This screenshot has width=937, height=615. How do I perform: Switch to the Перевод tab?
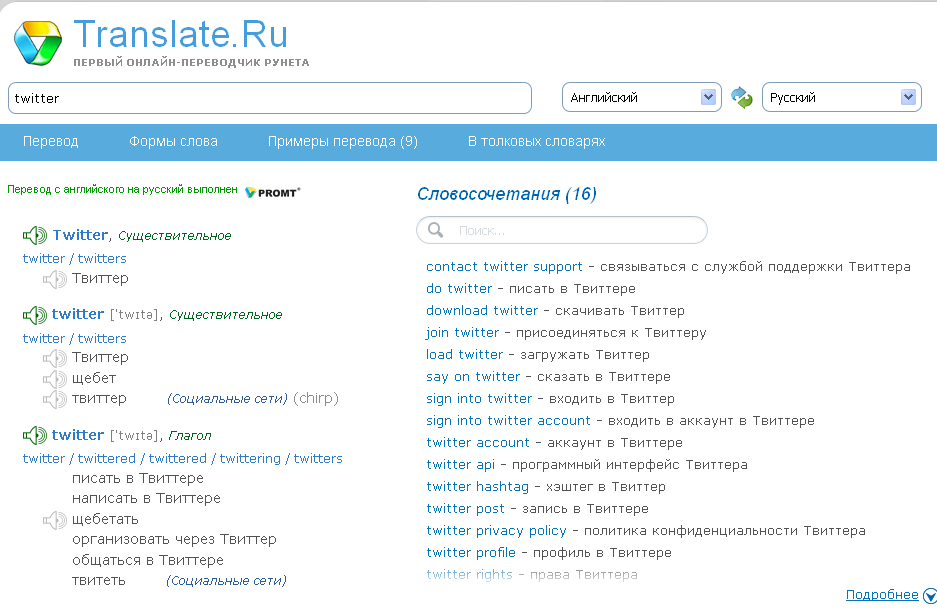coord(51,142)
